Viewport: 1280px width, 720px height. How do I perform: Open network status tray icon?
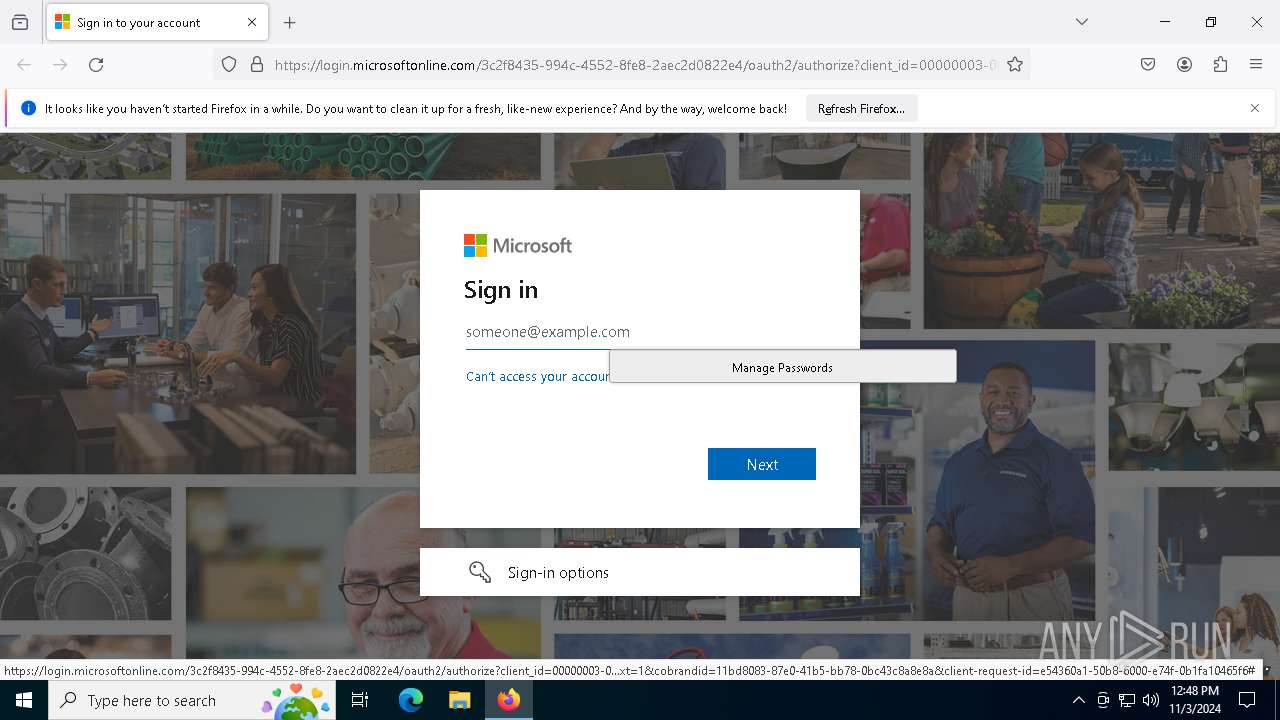(1127, 700)
